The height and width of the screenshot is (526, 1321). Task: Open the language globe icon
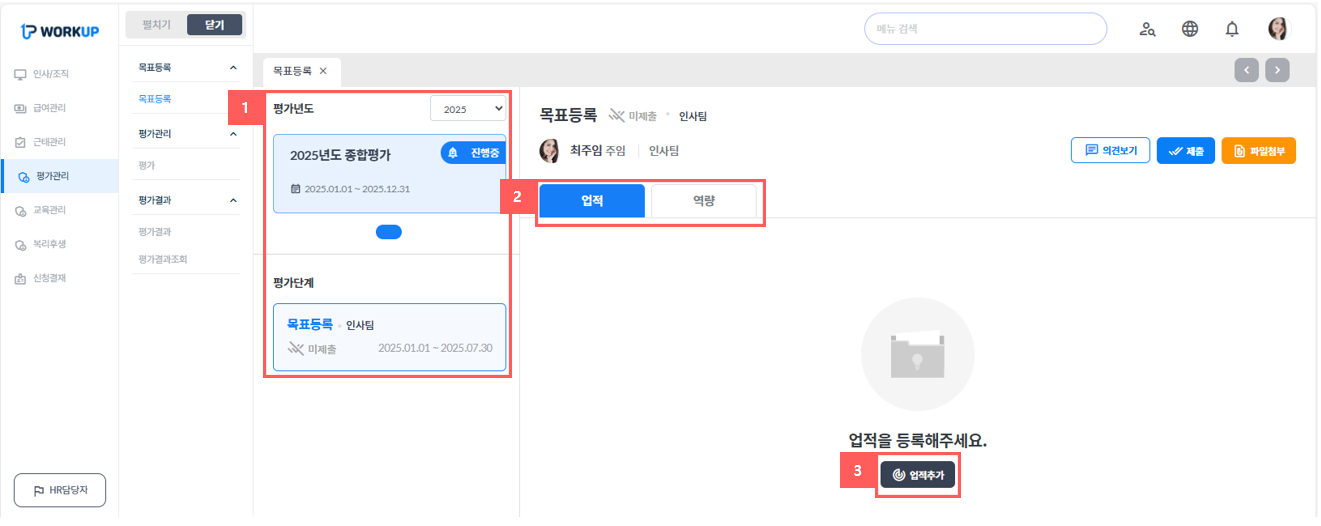(x=1190, y=29)
